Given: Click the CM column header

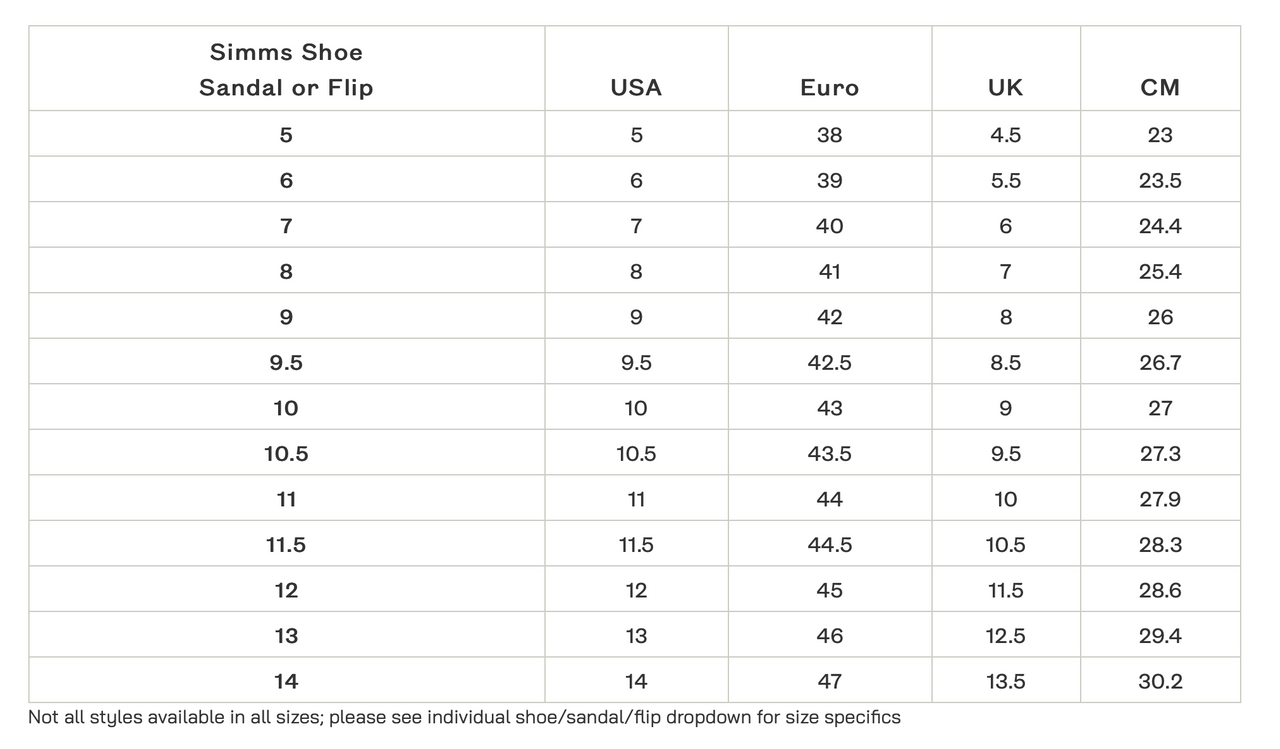Looking at the screenshot, I should [1160, 88].
